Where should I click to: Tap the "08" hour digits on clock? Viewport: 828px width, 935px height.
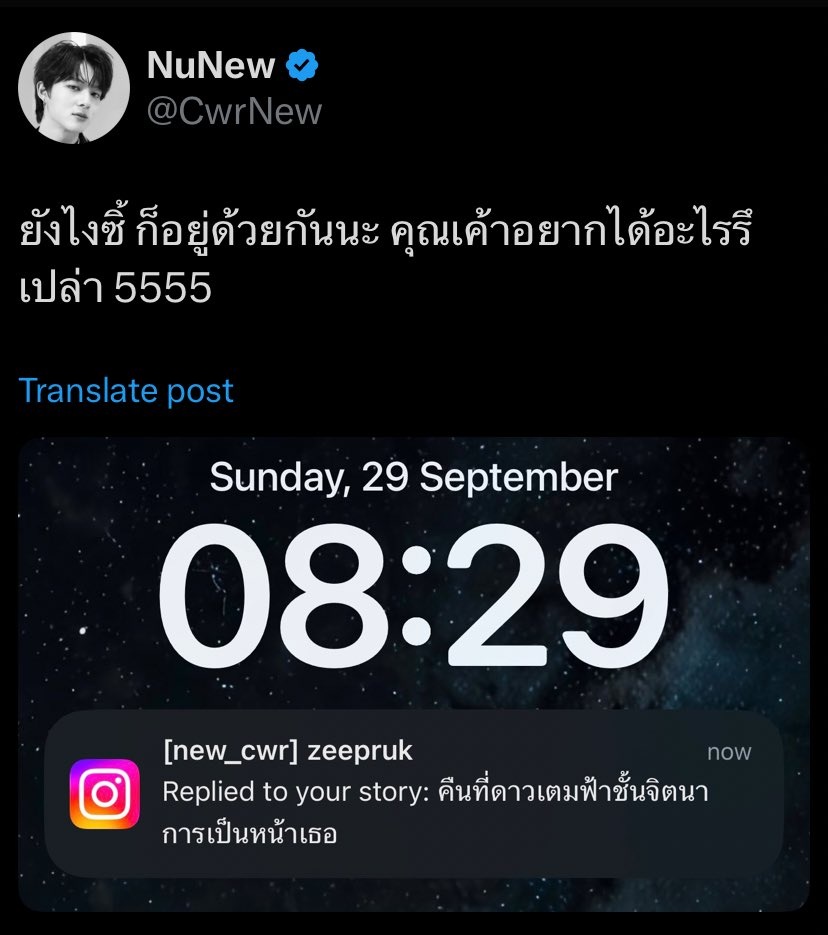[272, 596]
